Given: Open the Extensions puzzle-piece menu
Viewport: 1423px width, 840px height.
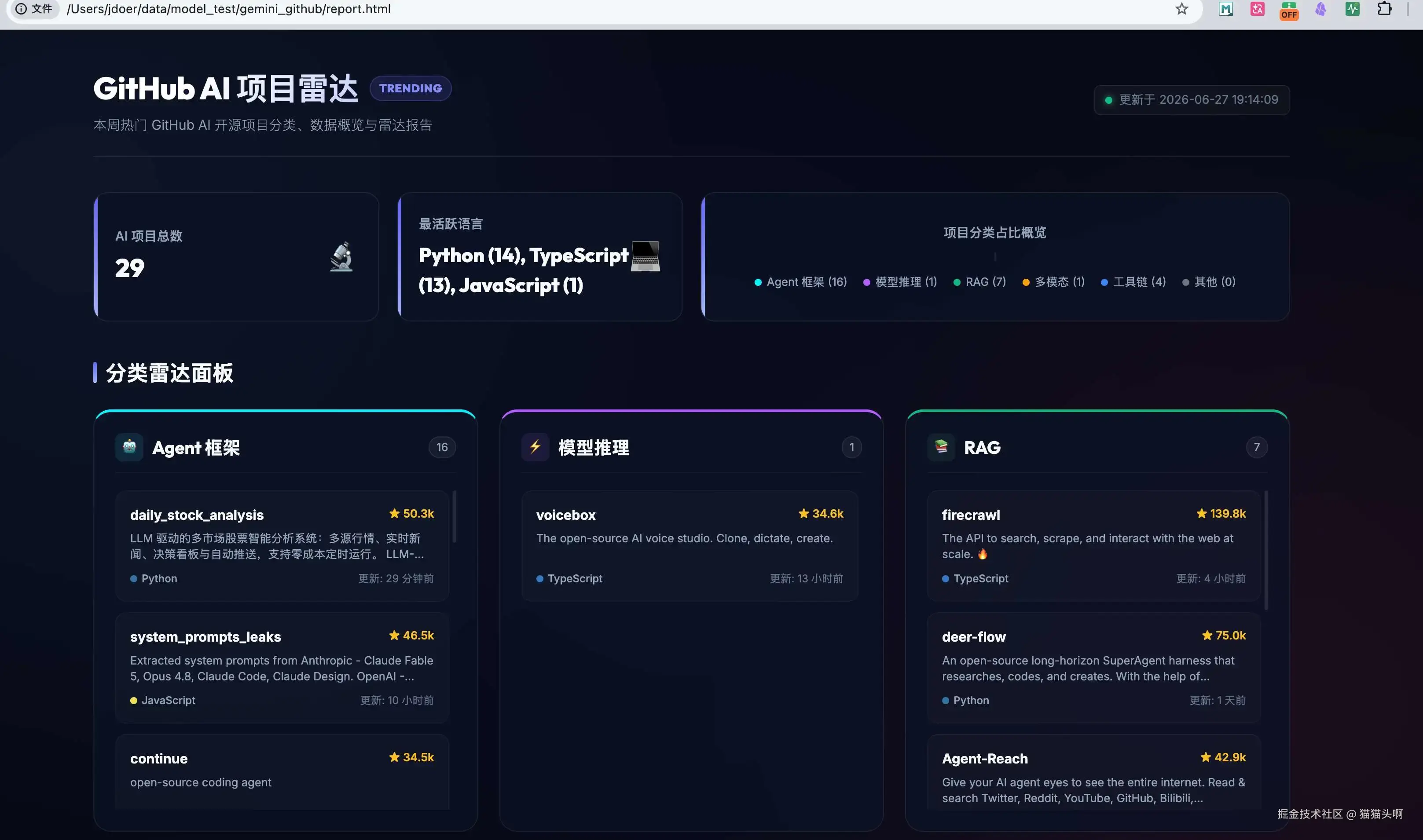Looking at the screenshot, I should 1384,9.
